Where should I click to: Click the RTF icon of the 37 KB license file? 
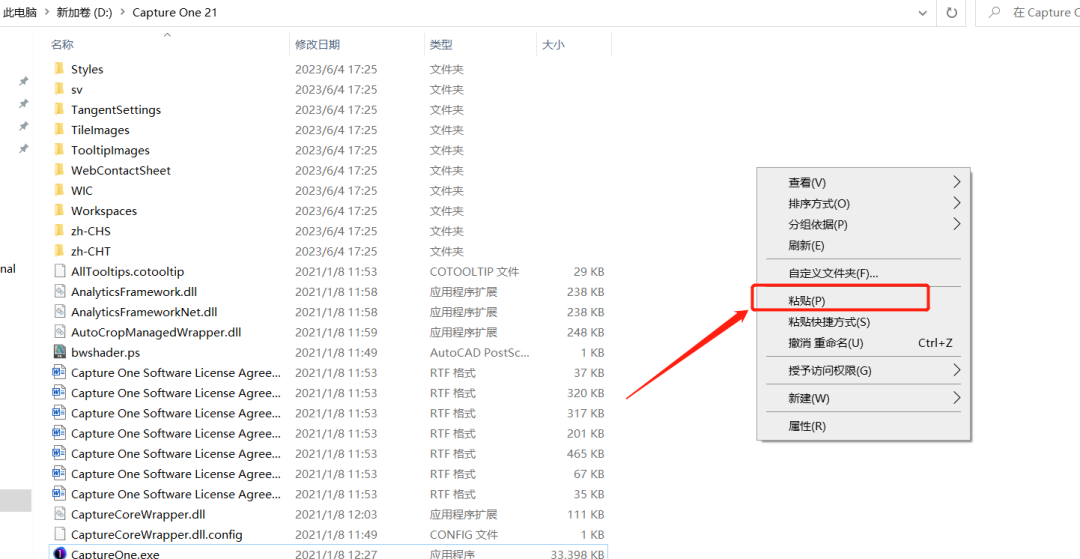point(59,372)
